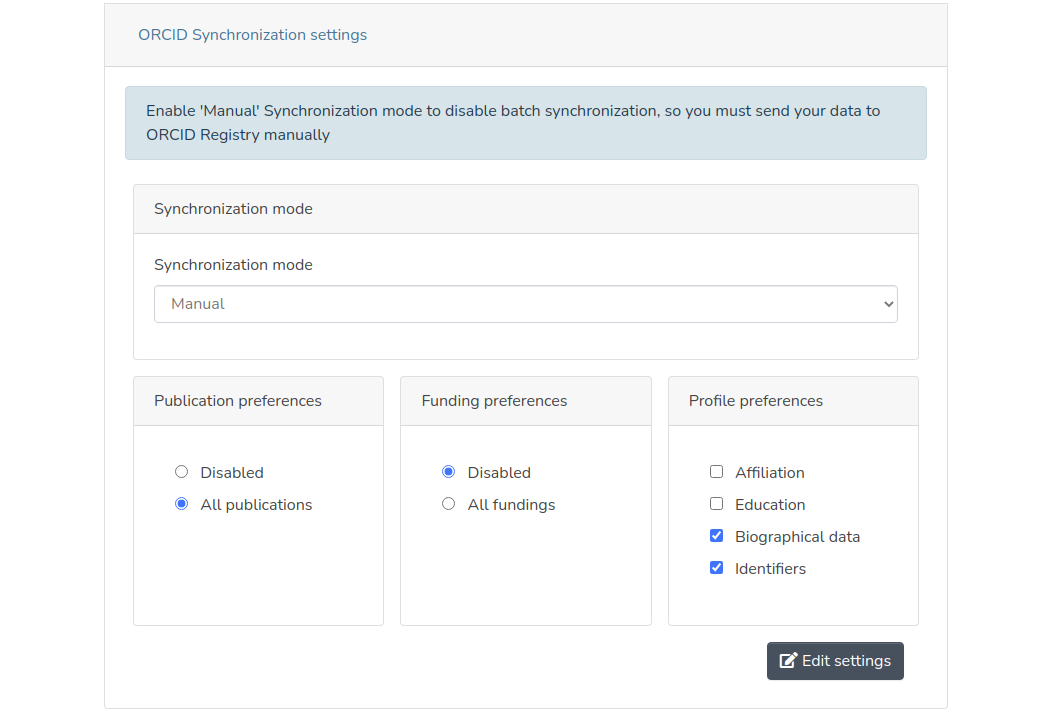The height and width of the screenshot is (713, 1043).
Task: Click the pencil icon in Edit settings
Action: (788, 661)
